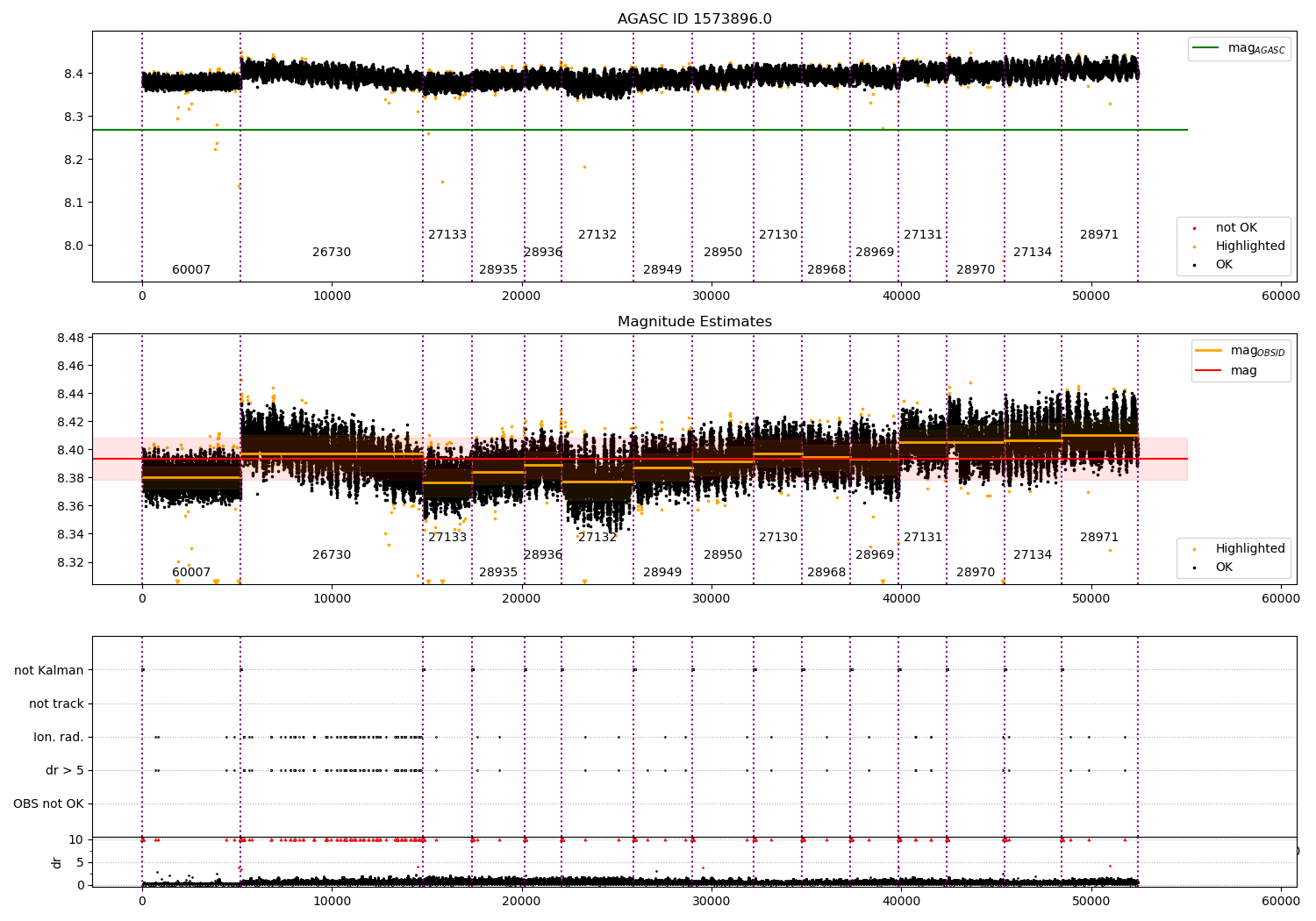Click obsid label 27132 in the top plot
The height and width of the screenshot is (921, 1316).
point(597,235)
